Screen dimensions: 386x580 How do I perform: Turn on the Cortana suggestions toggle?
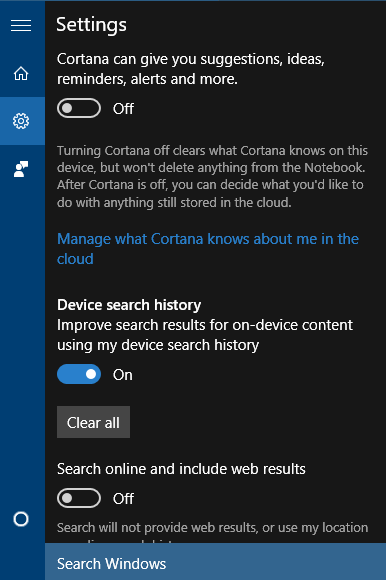79,108
